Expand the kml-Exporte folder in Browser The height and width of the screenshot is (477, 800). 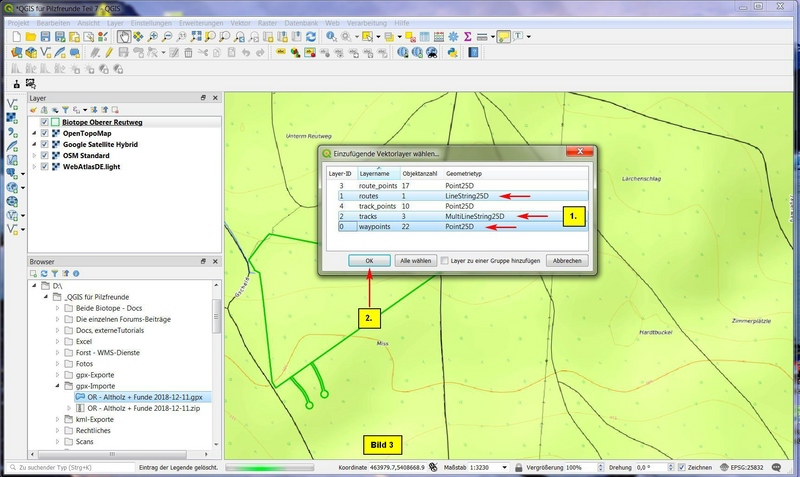click(58, 419)
